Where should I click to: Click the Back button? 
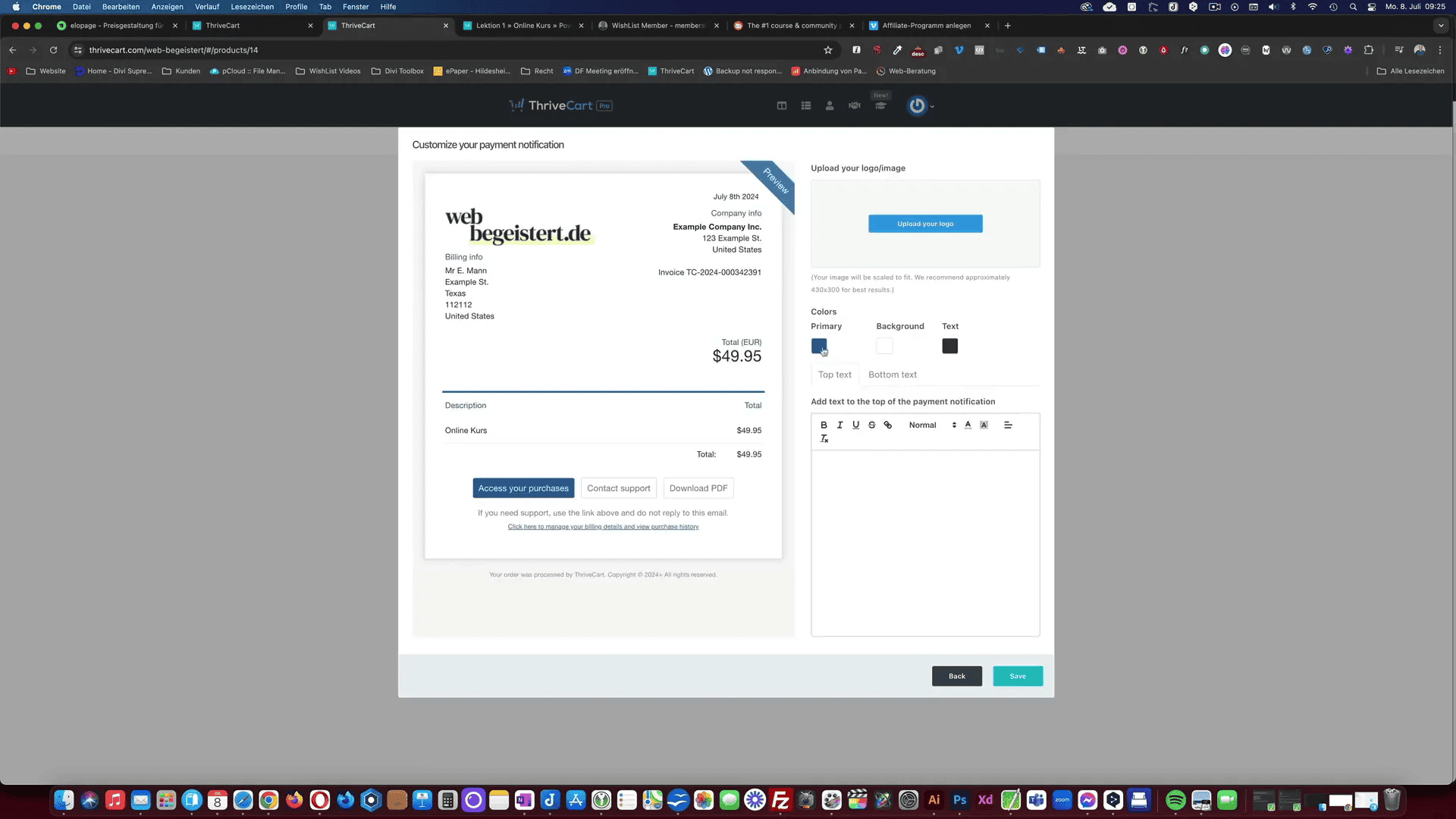[x=957, y=676]
